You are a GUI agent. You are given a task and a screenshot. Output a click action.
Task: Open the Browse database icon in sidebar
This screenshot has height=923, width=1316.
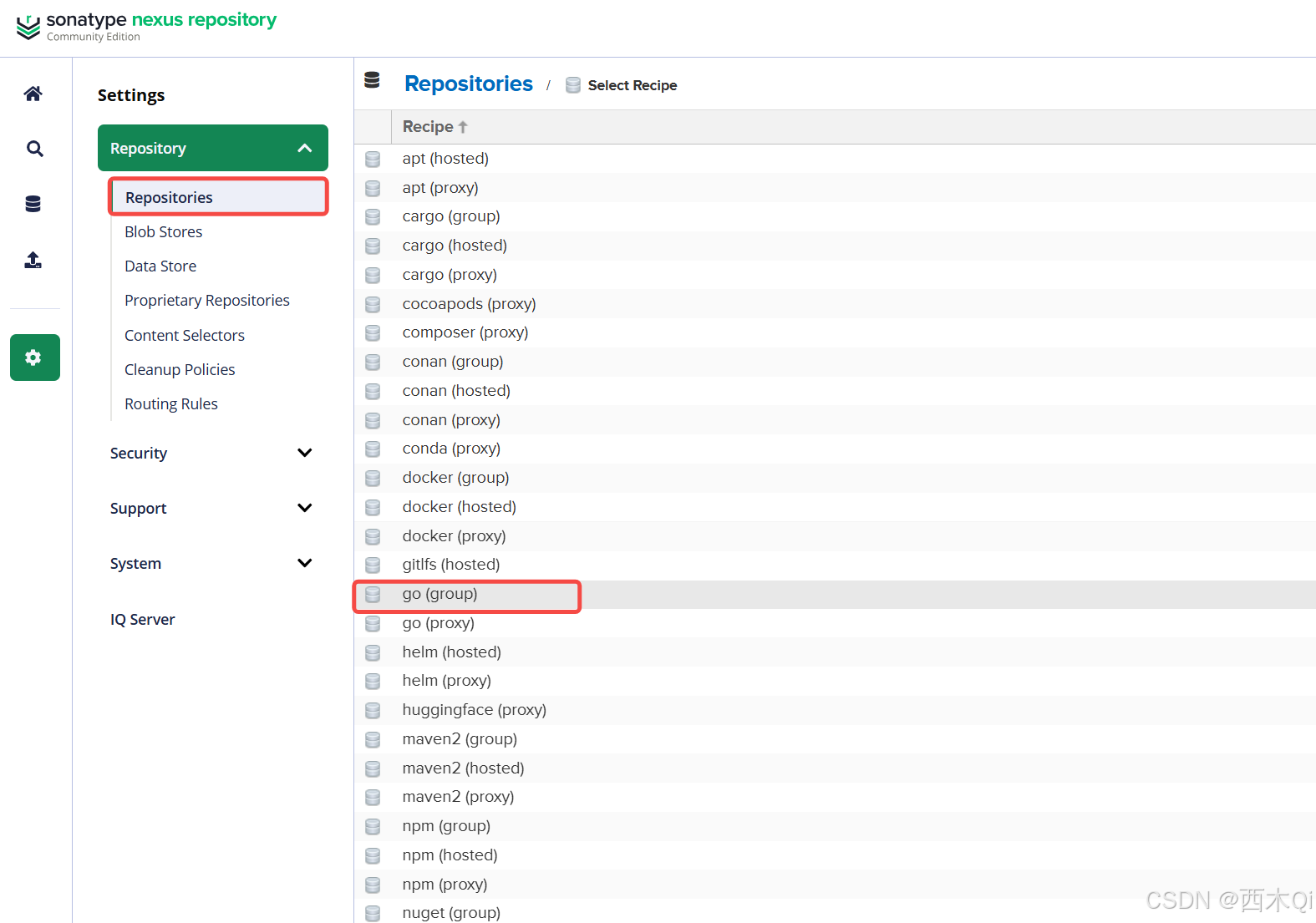pos(33,204)
